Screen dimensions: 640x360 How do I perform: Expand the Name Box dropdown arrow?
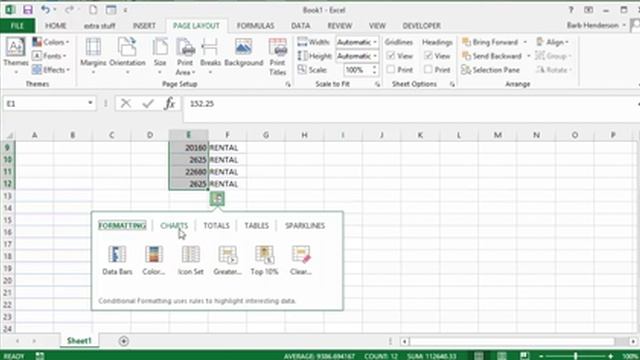coord(90,103)
